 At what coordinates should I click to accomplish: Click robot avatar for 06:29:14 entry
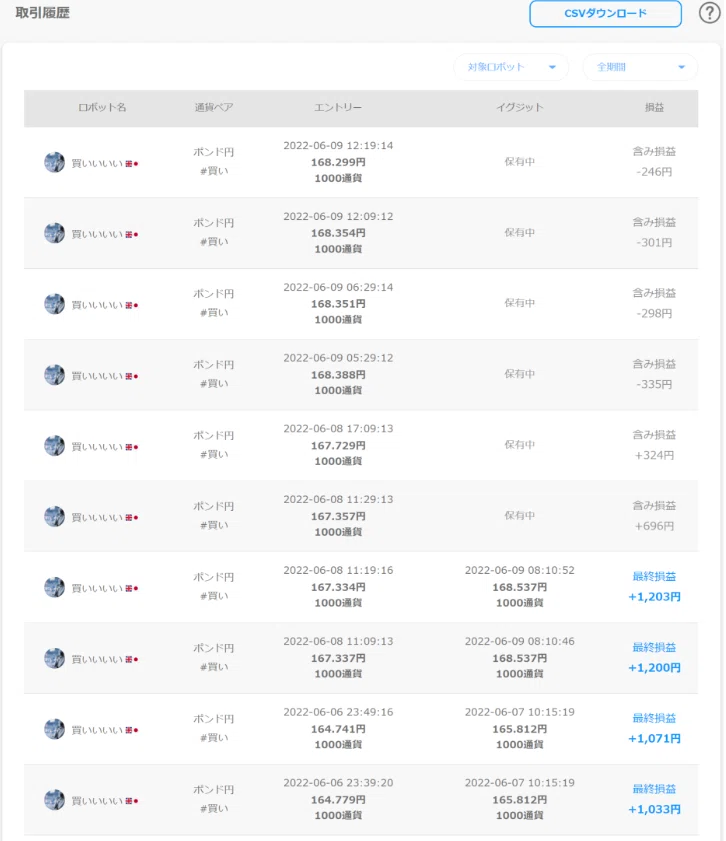[x=54, y=304]
